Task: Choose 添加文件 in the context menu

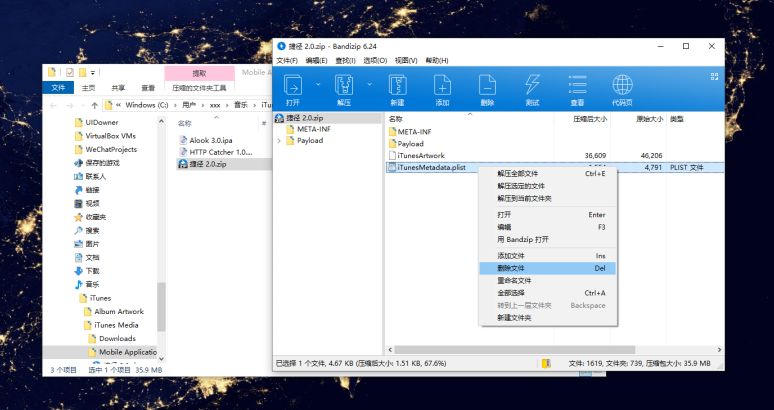Action: pos(547,256)
